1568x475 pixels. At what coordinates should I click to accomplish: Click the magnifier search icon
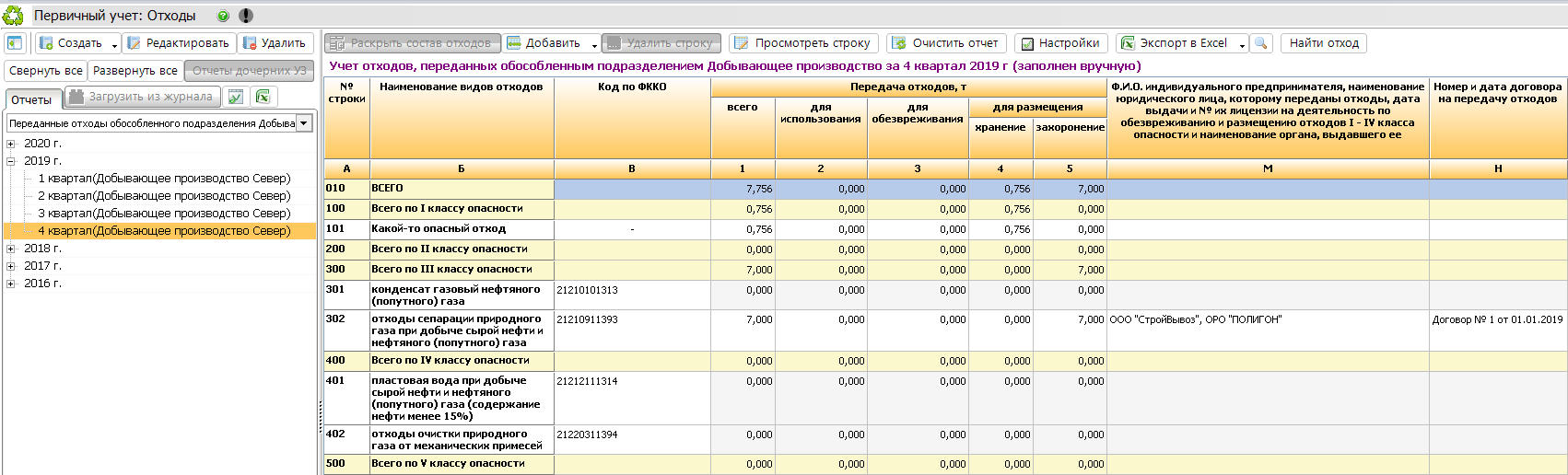click(x=1261, y=43)
